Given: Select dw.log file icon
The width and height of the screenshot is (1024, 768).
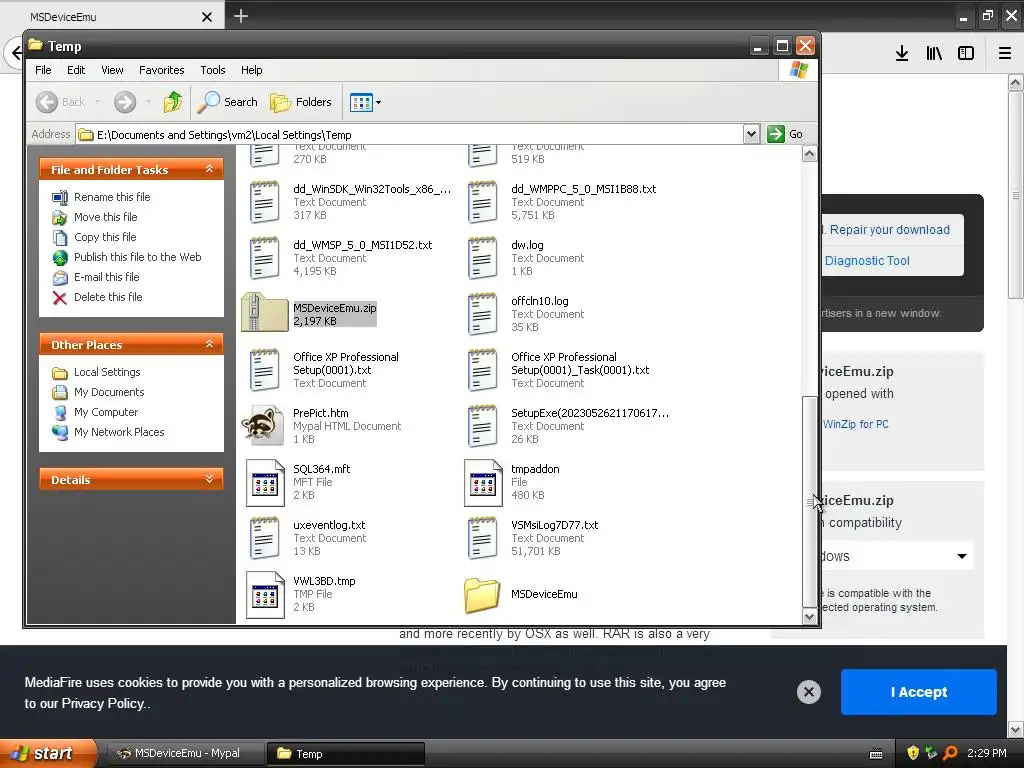Looking at the screenshot, I should click(x=482, y=257).
